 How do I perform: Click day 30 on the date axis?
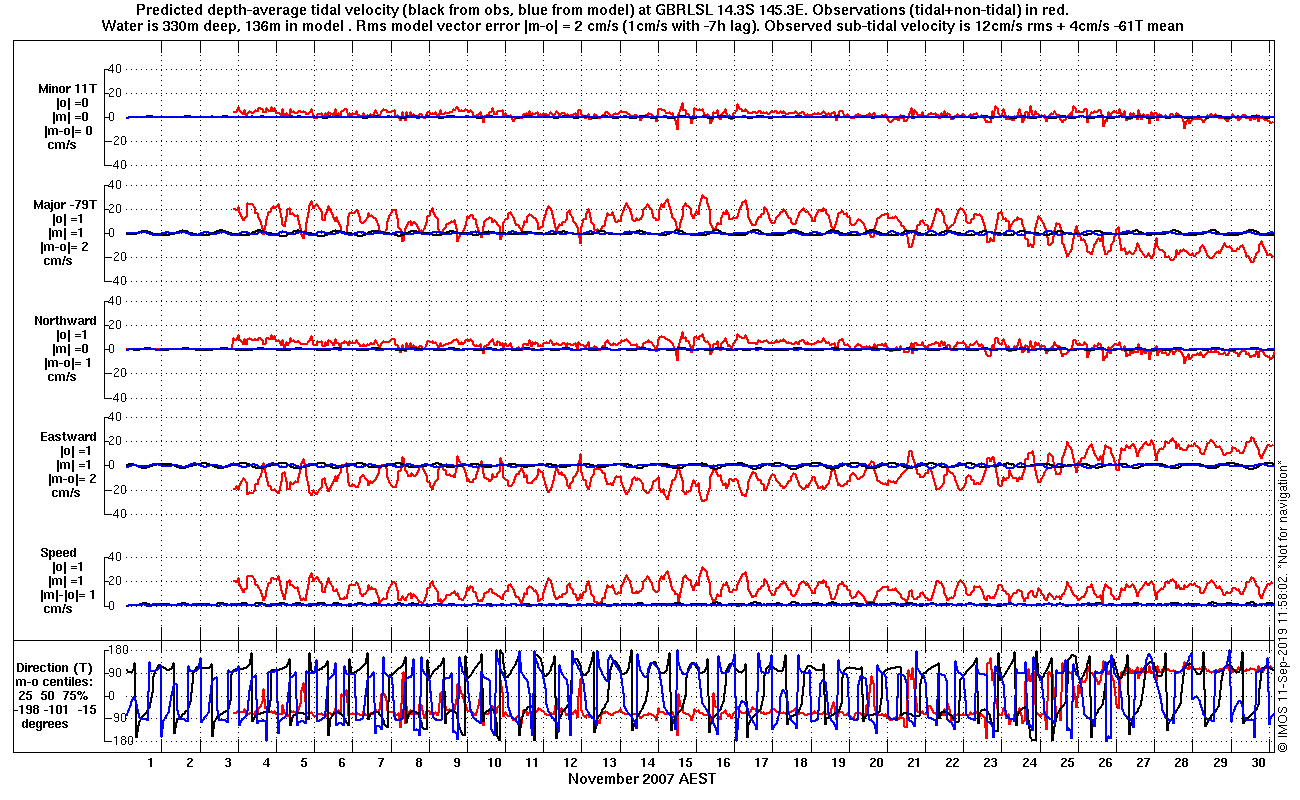[x=1258, y=763]
